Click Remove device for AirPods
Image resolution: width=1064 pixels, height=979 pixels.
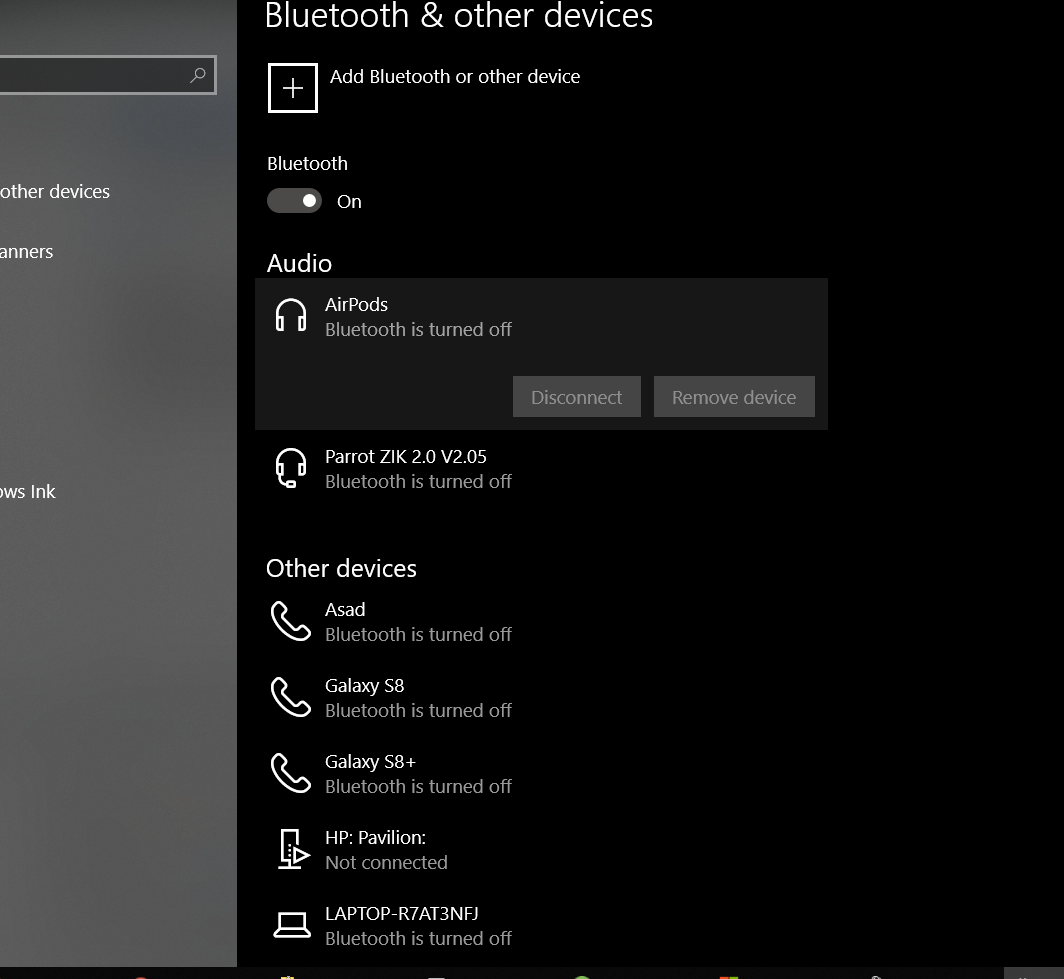pyautogui.click(x=734, y=397)
